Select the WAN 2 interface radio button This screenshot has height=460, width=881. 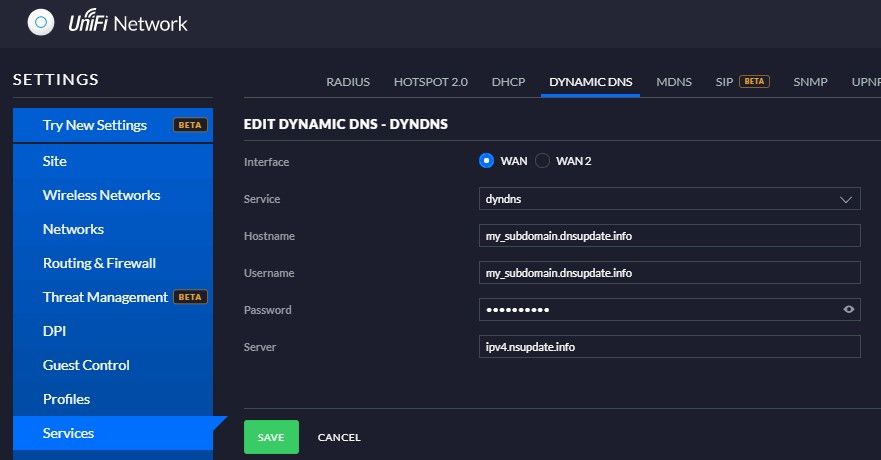[x=543, y=161]
